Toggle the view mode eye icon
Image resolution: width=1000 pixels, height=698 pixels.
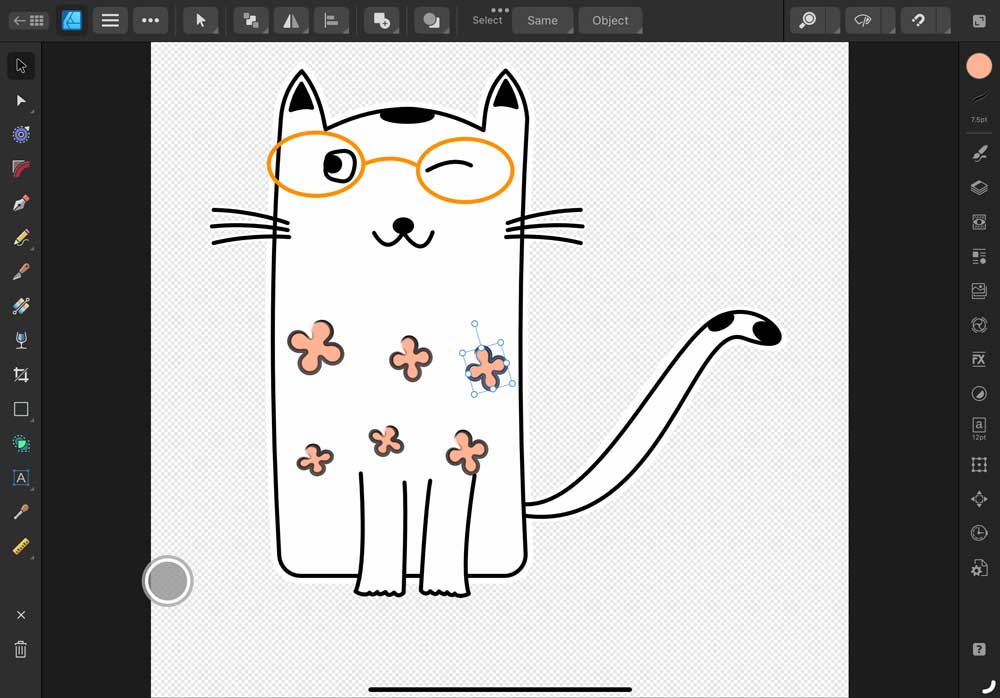[x=863, y=20]
